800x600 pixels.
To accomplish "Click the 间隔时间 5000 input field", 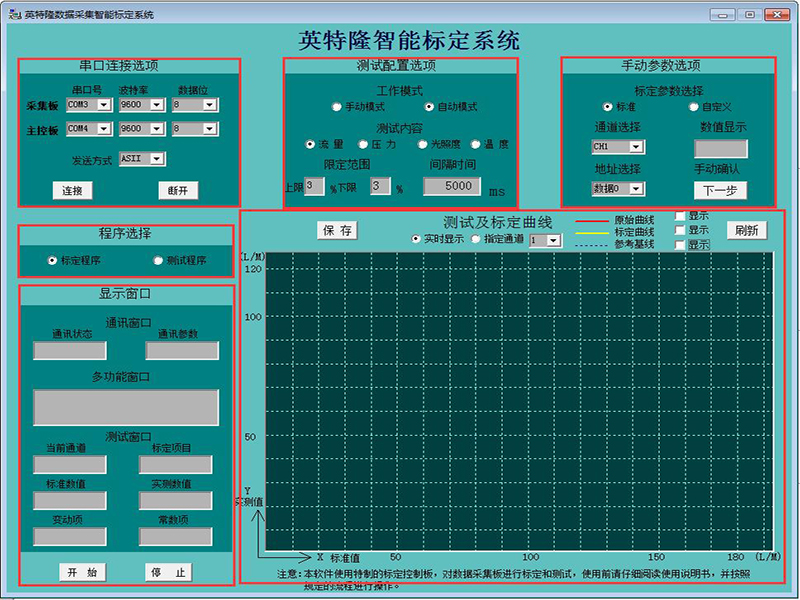I will pyautogui.click(x=458, y=186).
